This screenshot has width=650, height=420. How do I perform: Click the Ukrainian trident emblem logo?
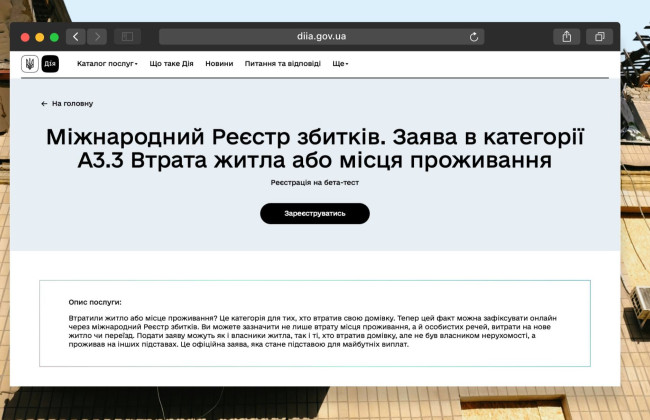(x=30, y=64)
